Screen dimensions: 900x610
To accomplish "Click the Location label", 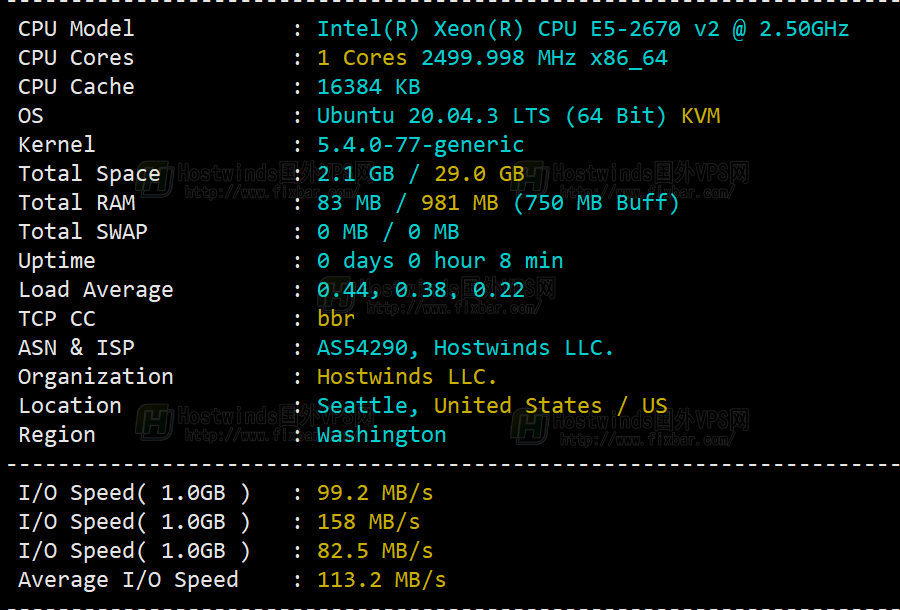I will tap(70, 406).
